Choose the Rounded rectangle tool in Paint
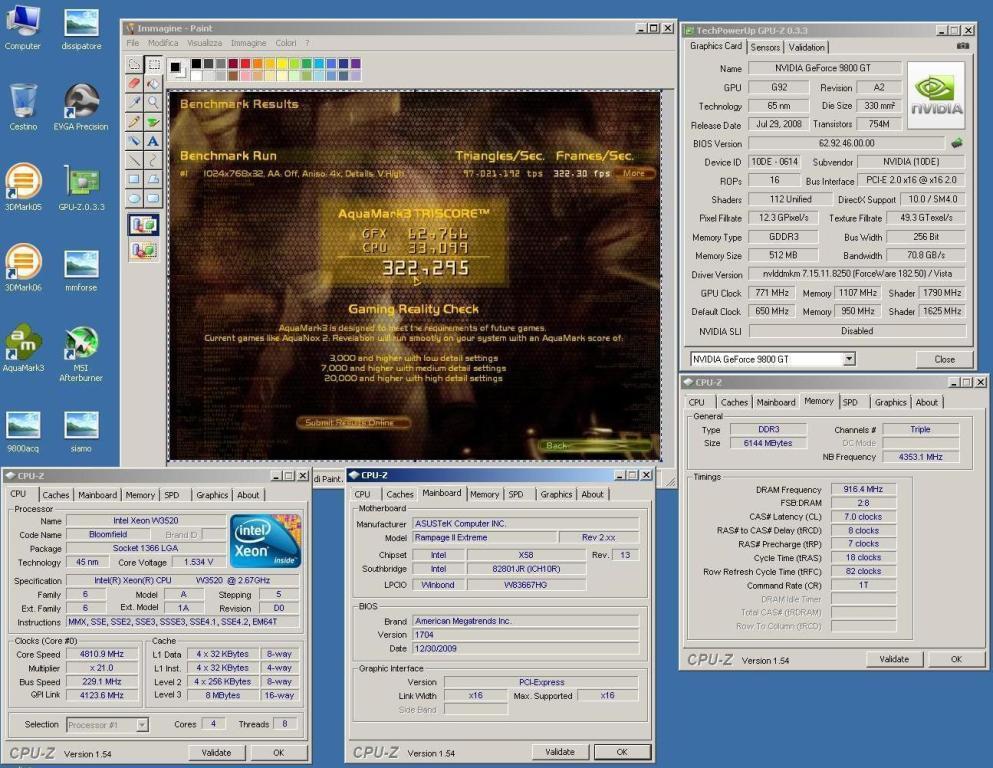 point(153,198)
